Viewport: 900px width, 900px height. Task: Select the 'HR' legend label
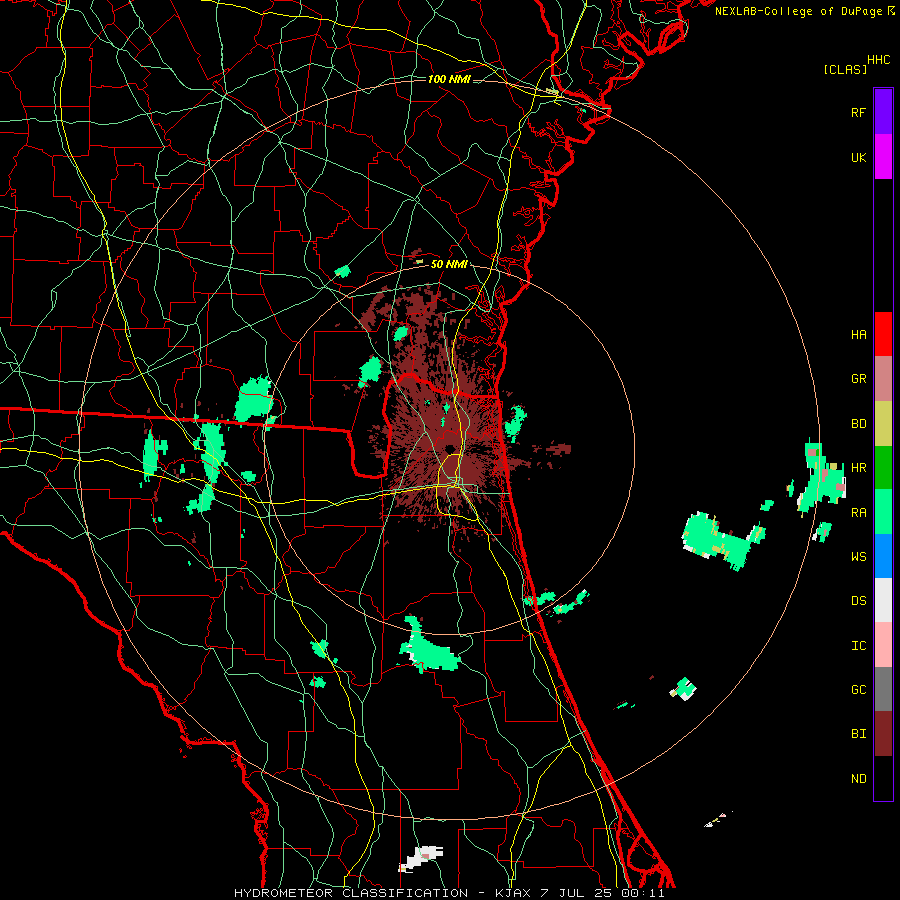coord(859,468)
